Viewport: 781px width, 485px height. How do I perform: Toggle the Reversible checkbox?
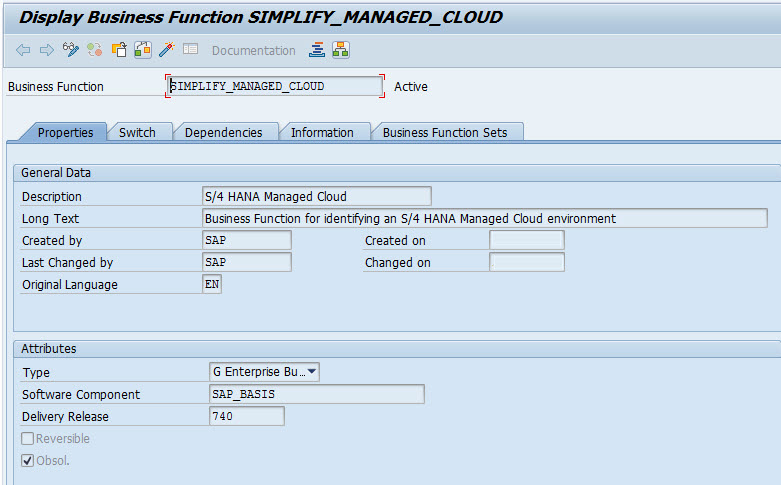(29, 439)
